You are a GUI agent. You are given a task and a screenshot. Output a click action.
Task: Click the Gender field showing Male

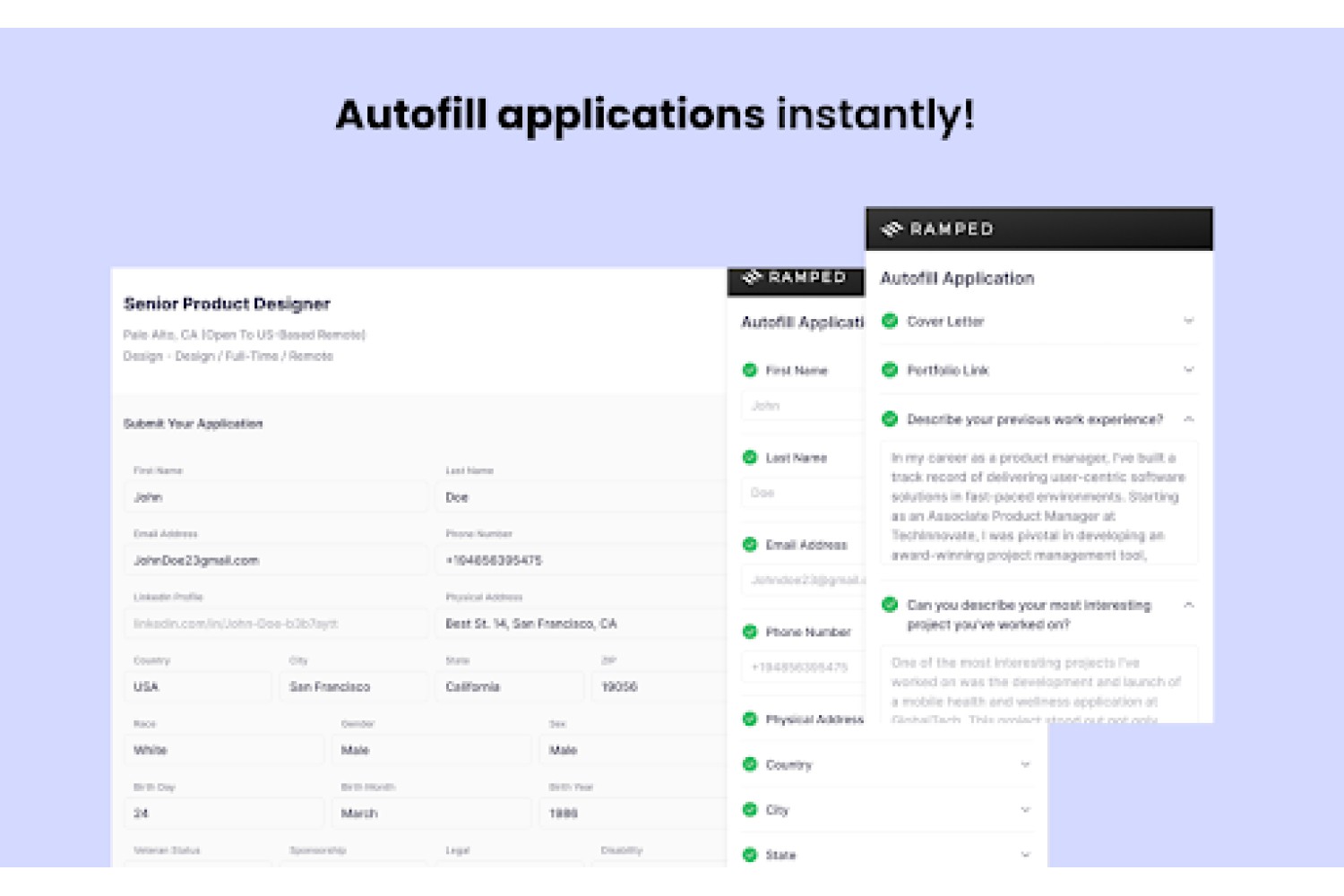pyautogui.click(x=432, y=750)
